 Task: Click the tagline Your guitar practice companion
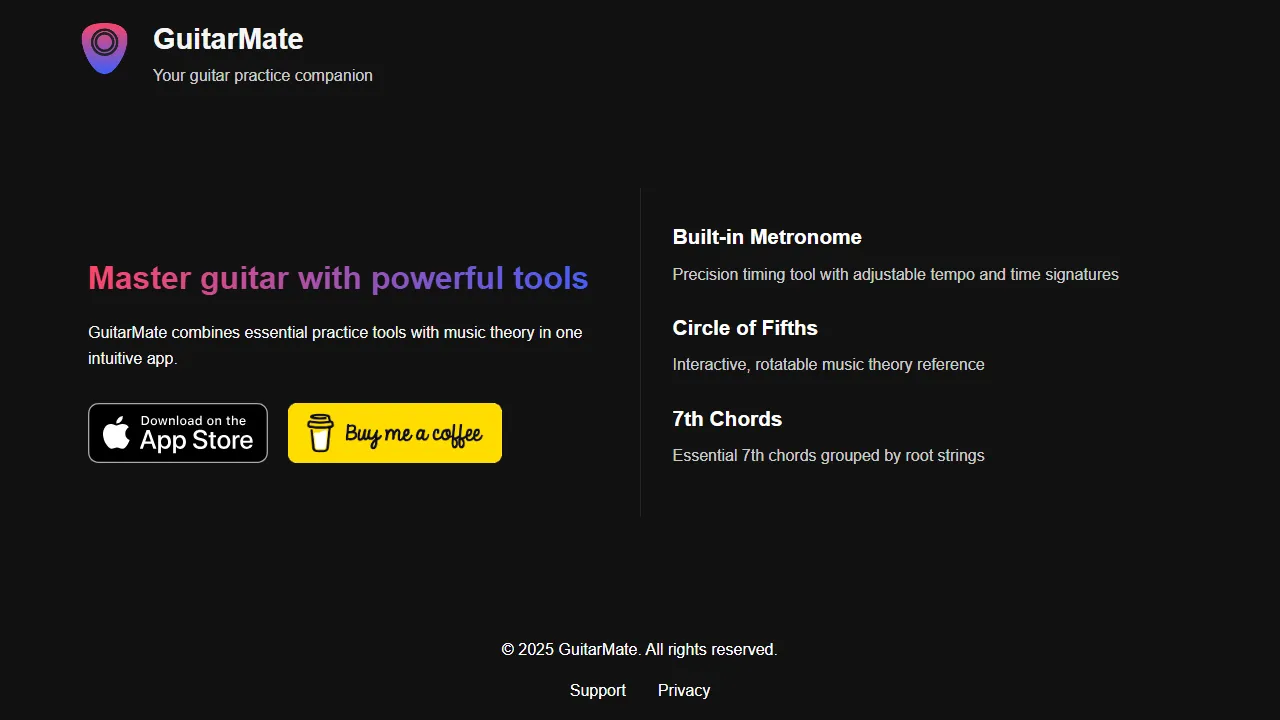pos(262,75)
